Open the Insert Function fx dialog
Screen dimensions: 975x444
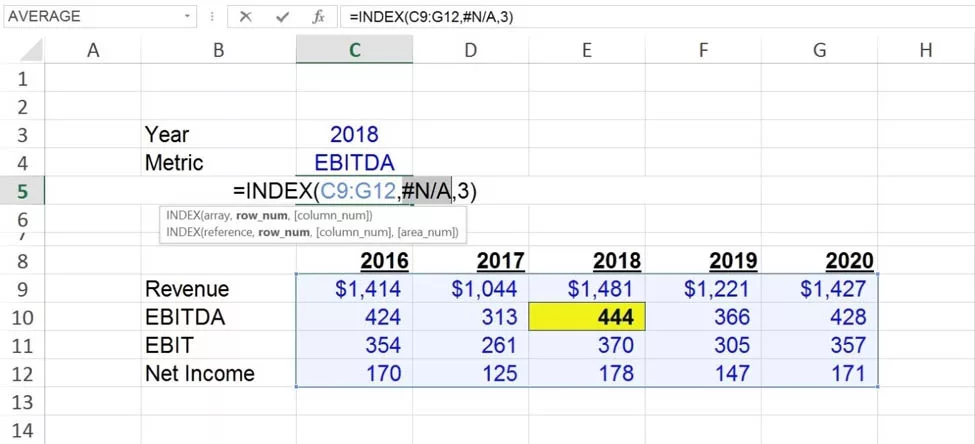point(318,17)
